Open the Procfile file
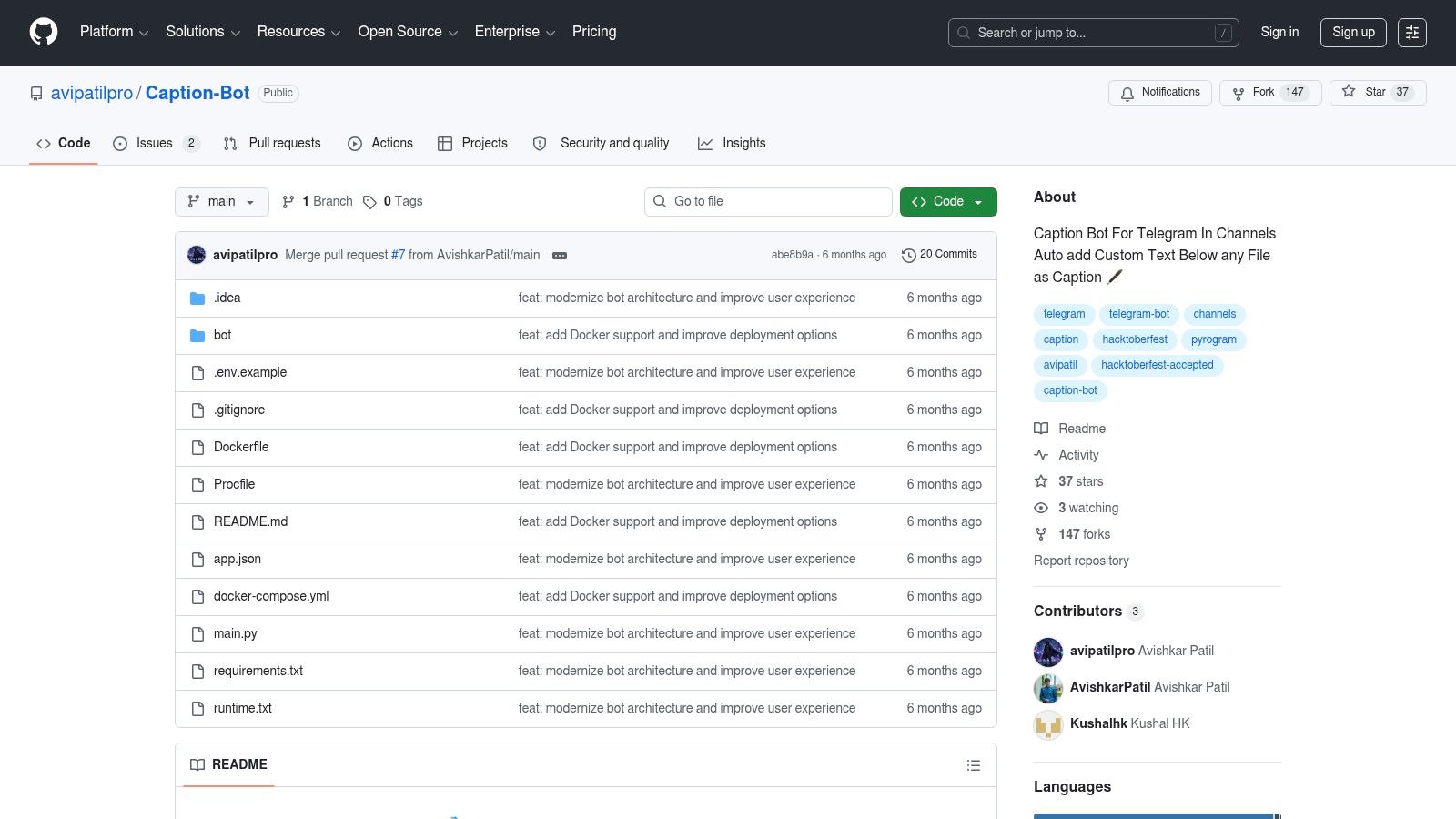1456x819 pixels. tap(234, 485)
